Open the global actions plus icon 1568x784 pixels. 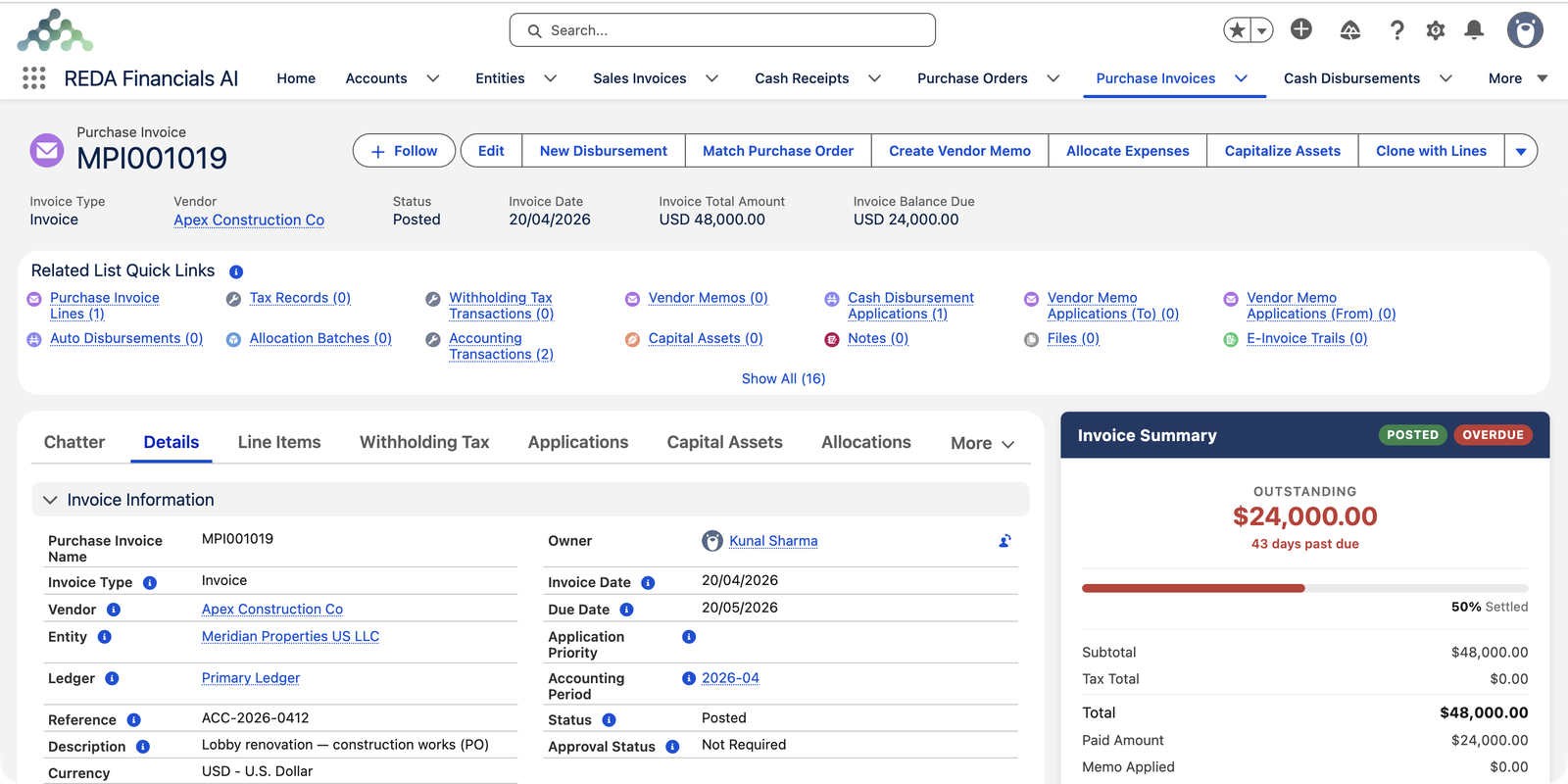click(x=1301, y=29)
